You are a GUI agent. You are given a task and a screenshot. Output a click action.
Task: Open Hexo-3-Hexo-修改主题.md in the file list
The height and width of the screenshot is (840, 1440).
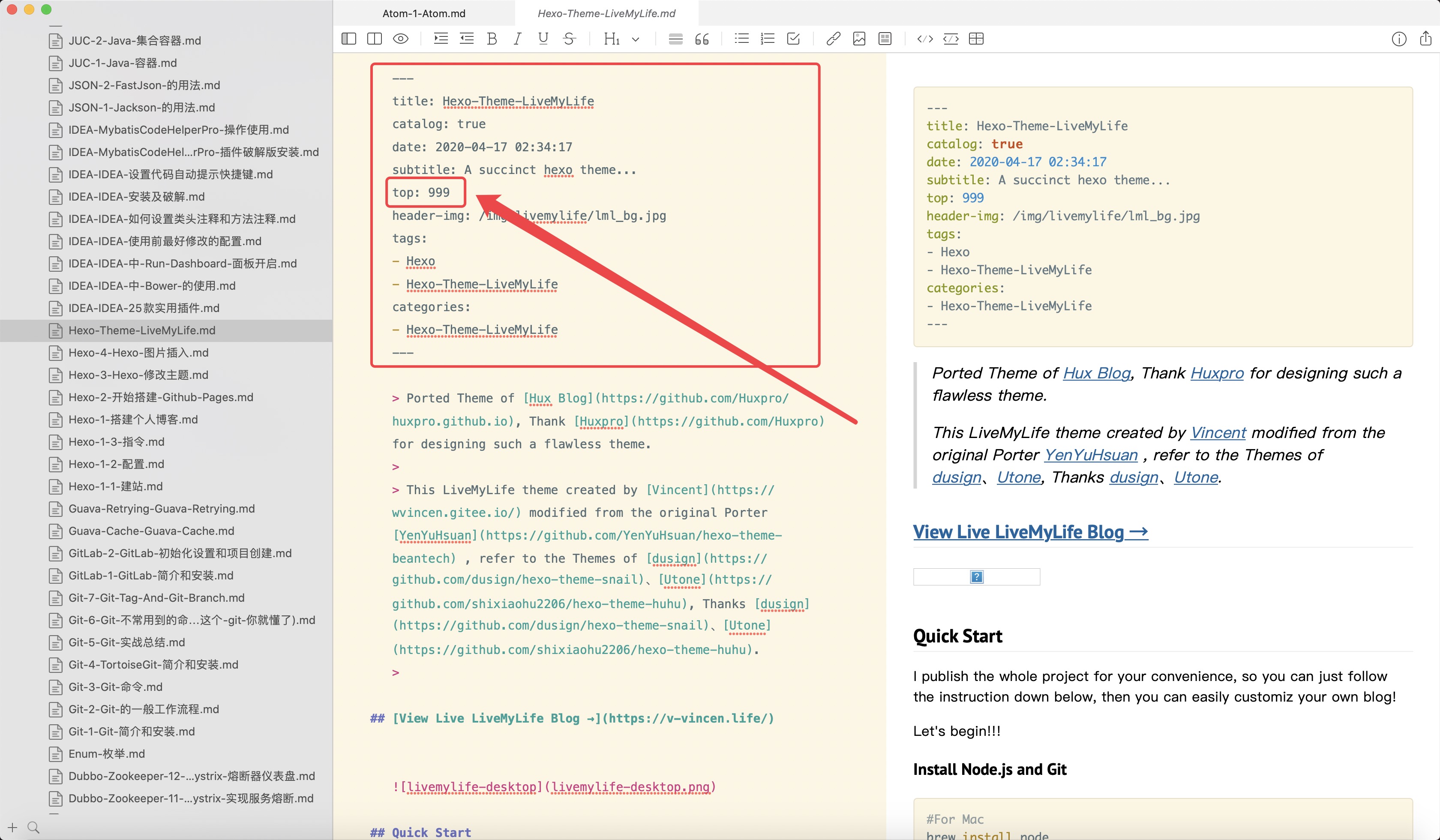click(x=138, y=375)
